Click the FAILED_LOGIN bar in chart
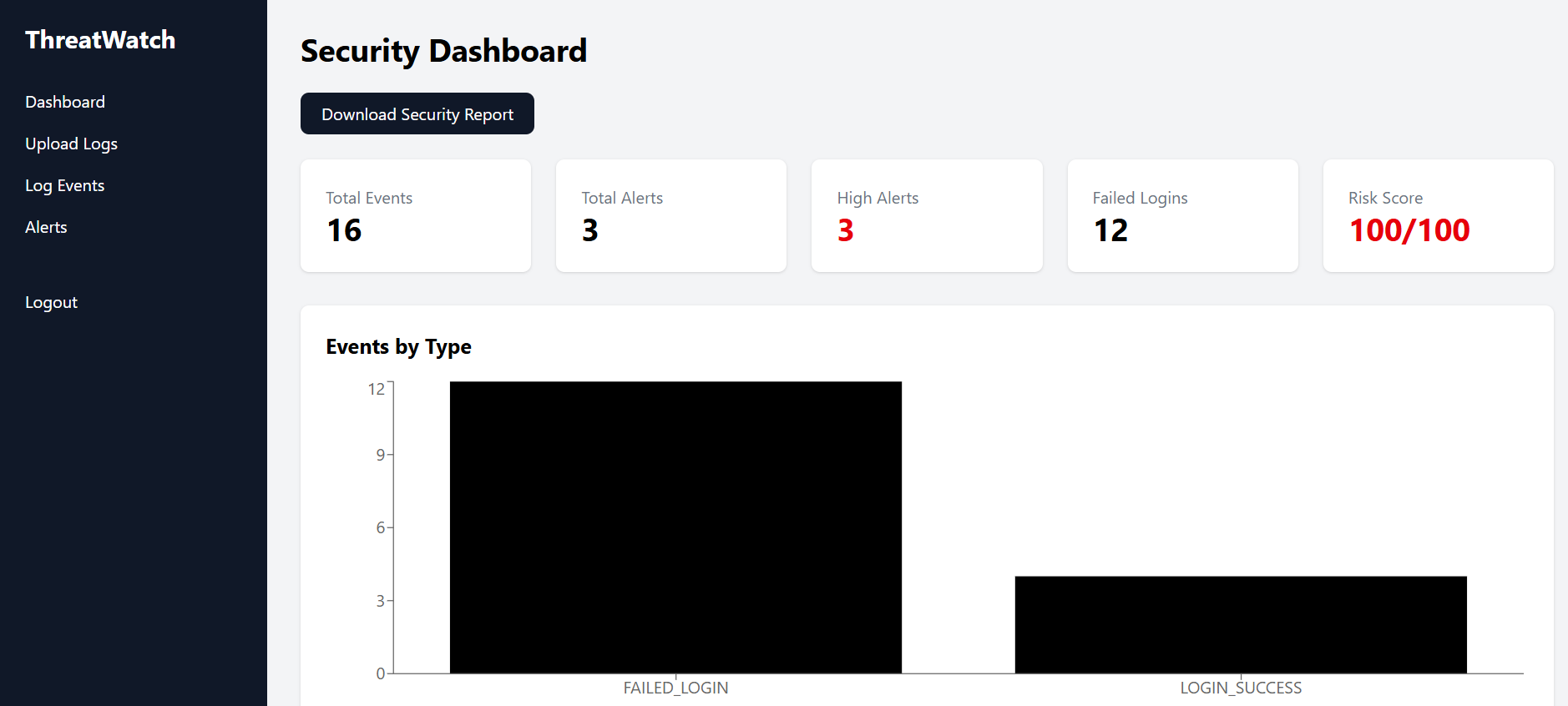This screenshot has height=706, width=1568. (675, 527)
